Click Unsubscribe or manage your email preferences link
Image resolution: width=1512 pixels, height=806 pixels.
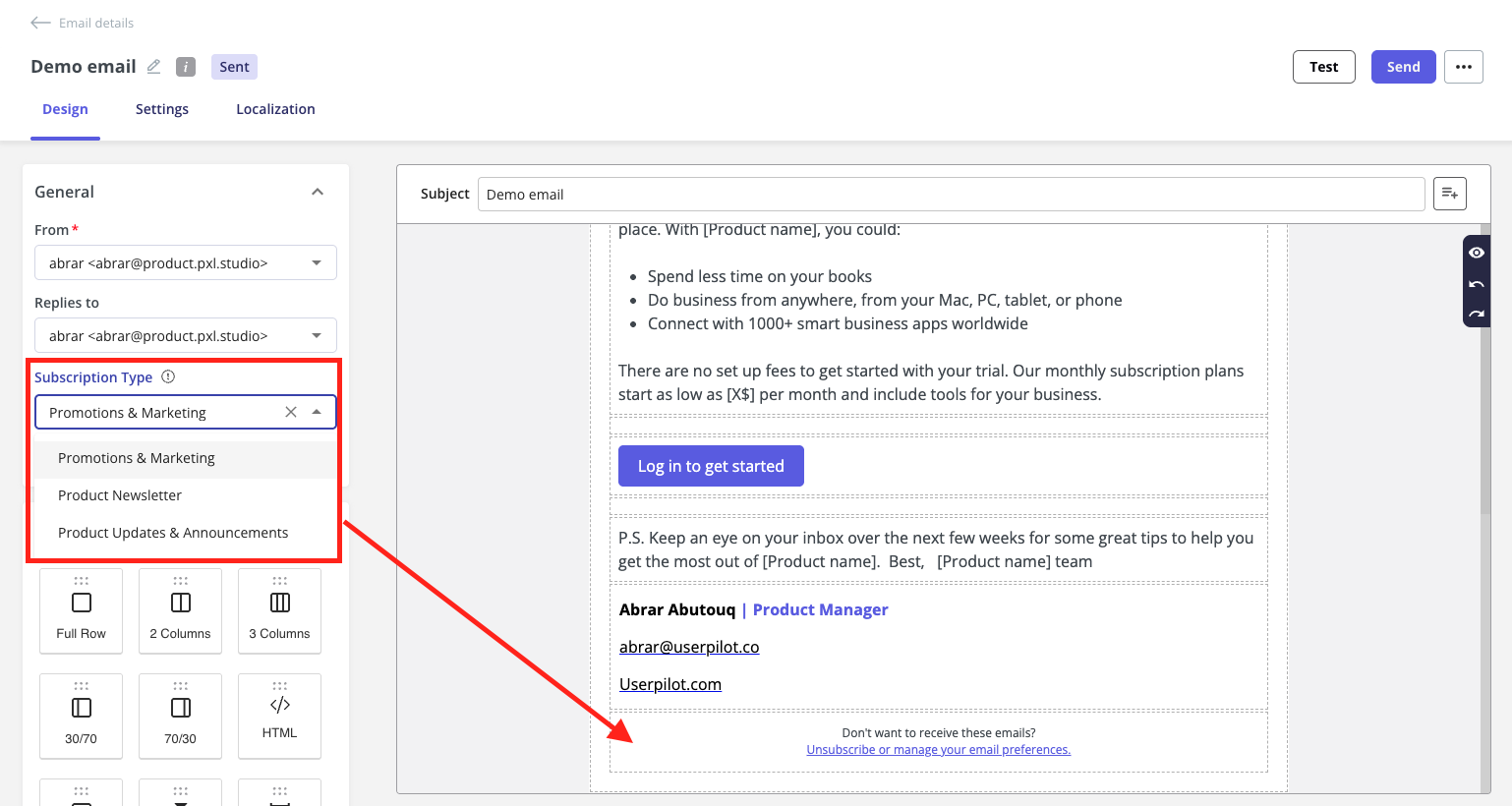(x=939, y=750)
